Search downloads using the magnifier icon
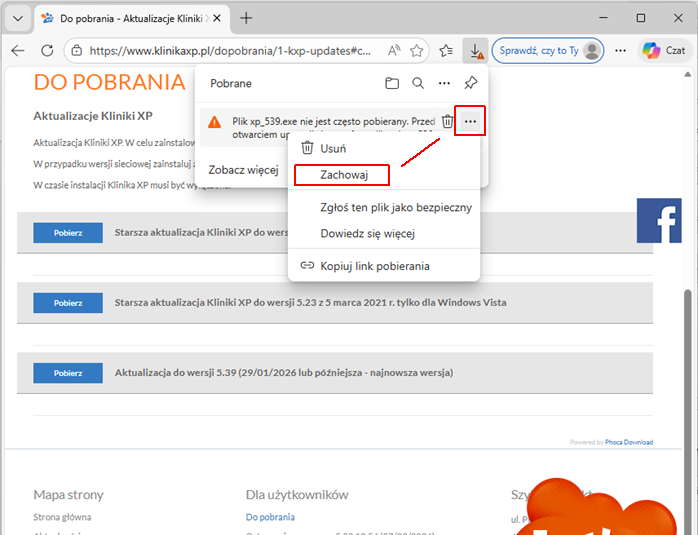 (418, 83)
